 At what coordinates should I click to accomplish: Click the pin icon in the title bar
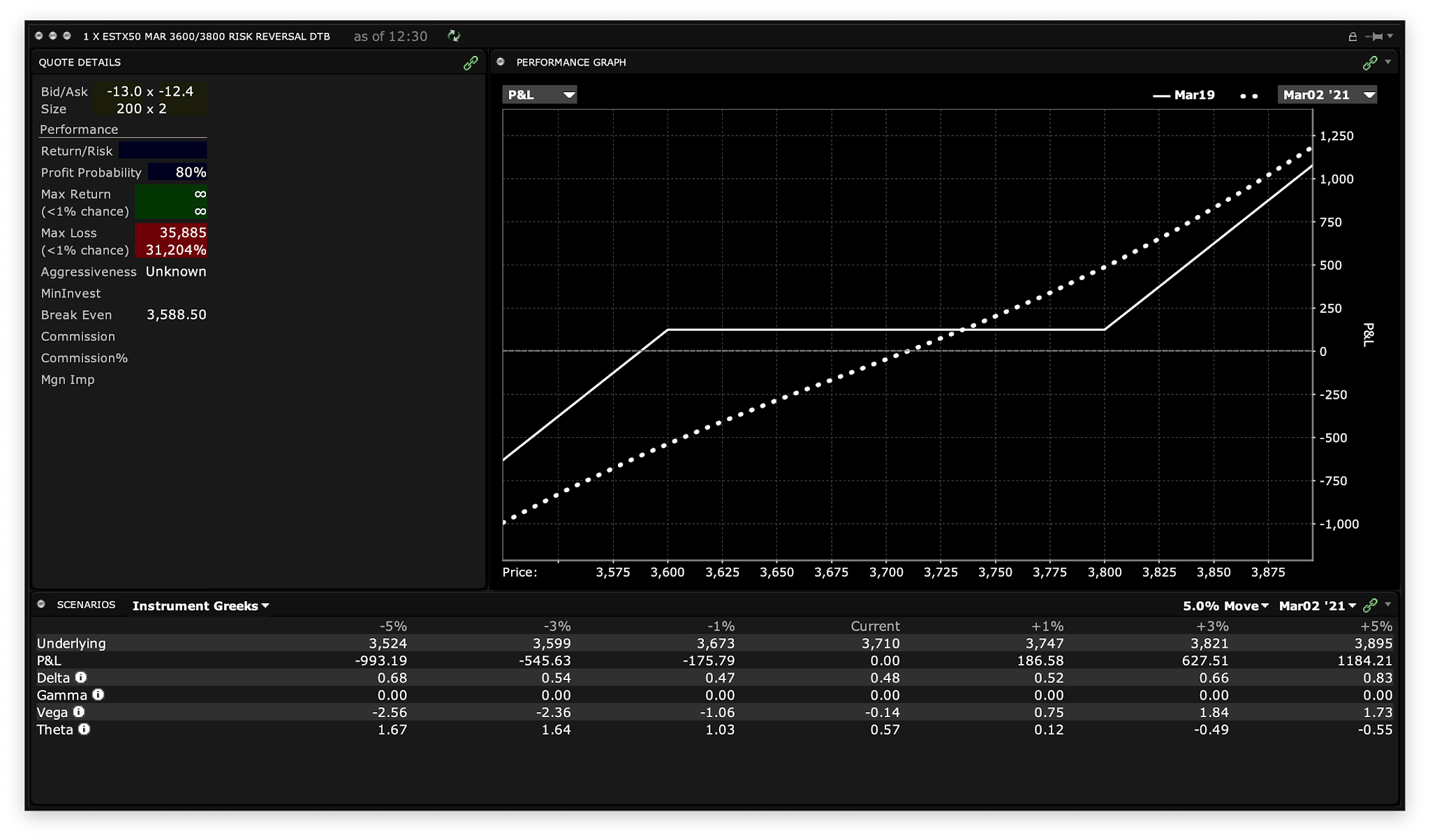(1374, 36)
